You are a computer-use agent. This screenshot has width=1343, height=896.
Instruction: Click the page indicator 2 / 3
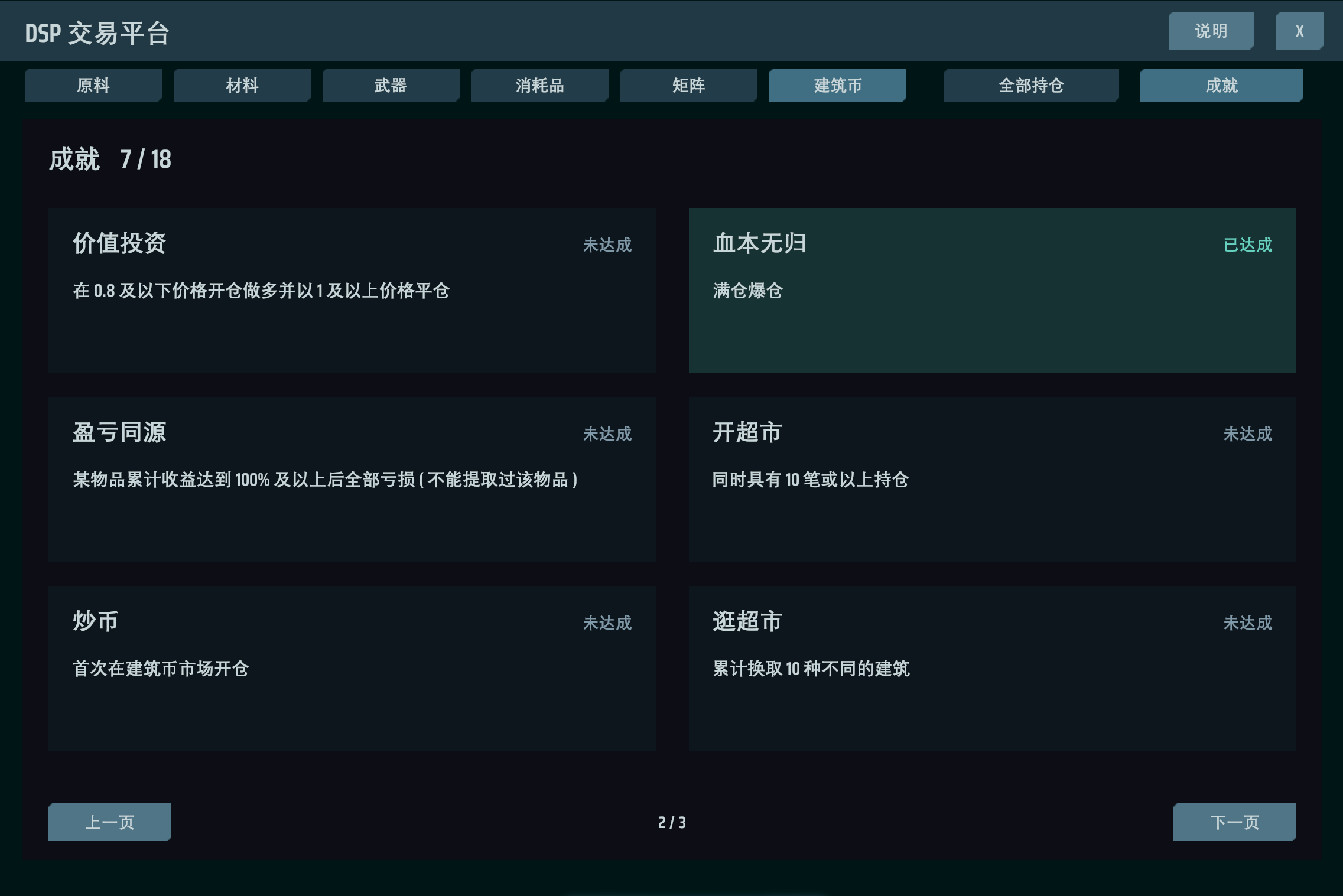[672, 822]
